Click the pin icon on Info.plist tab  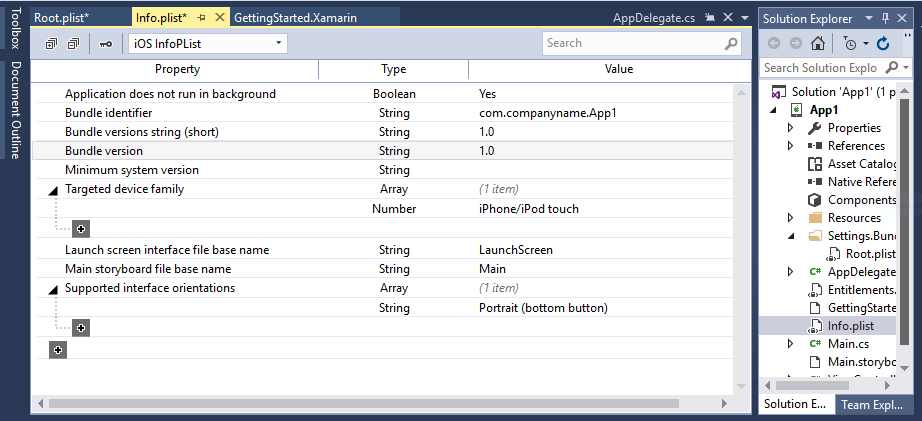pyautogui.click(x=201, y=18)
